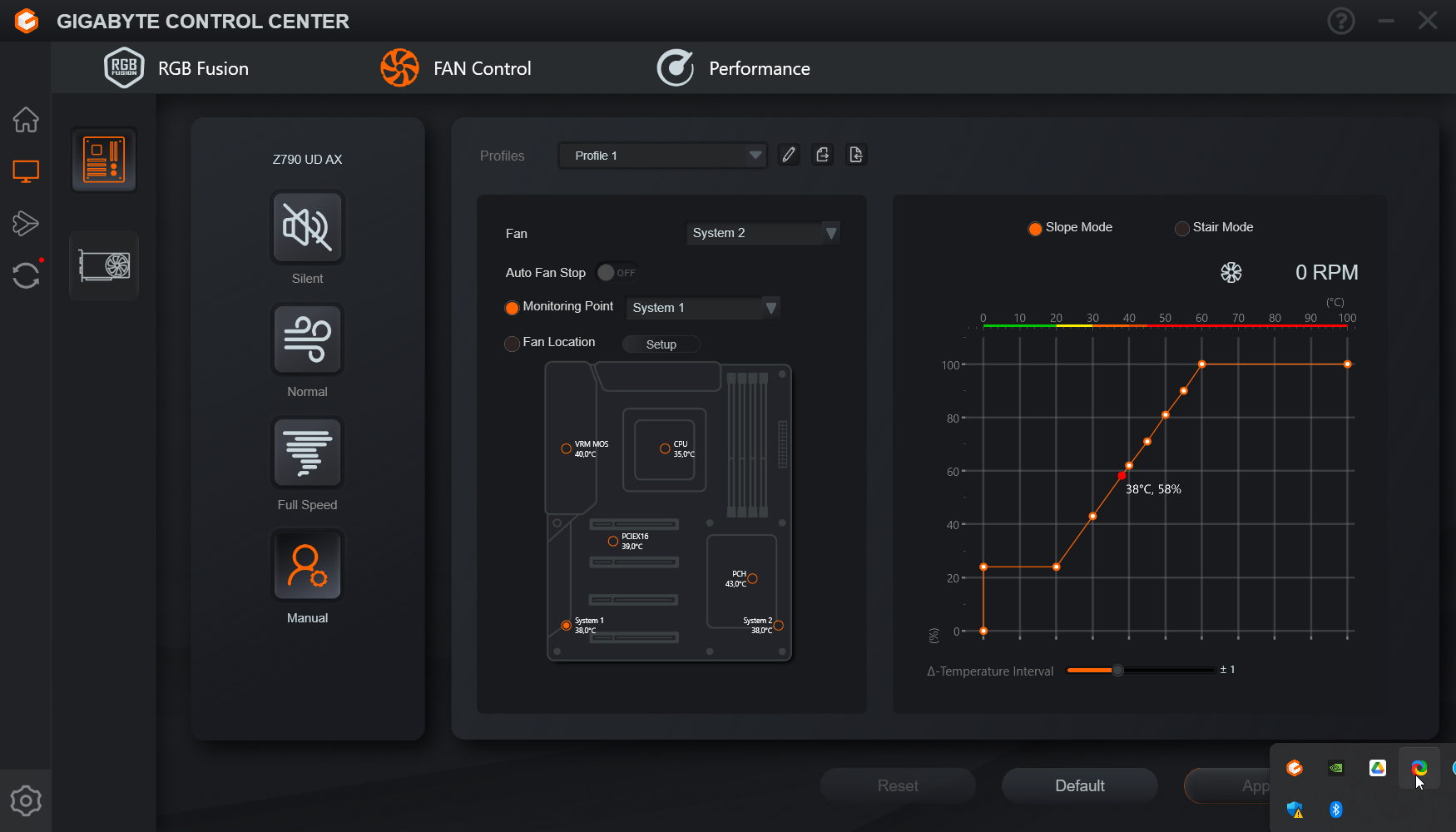Viewport: 1456px width, 832px height.
Task: Click the Bluetooth icon in system tray
Action: click(x=1336, y=810)
